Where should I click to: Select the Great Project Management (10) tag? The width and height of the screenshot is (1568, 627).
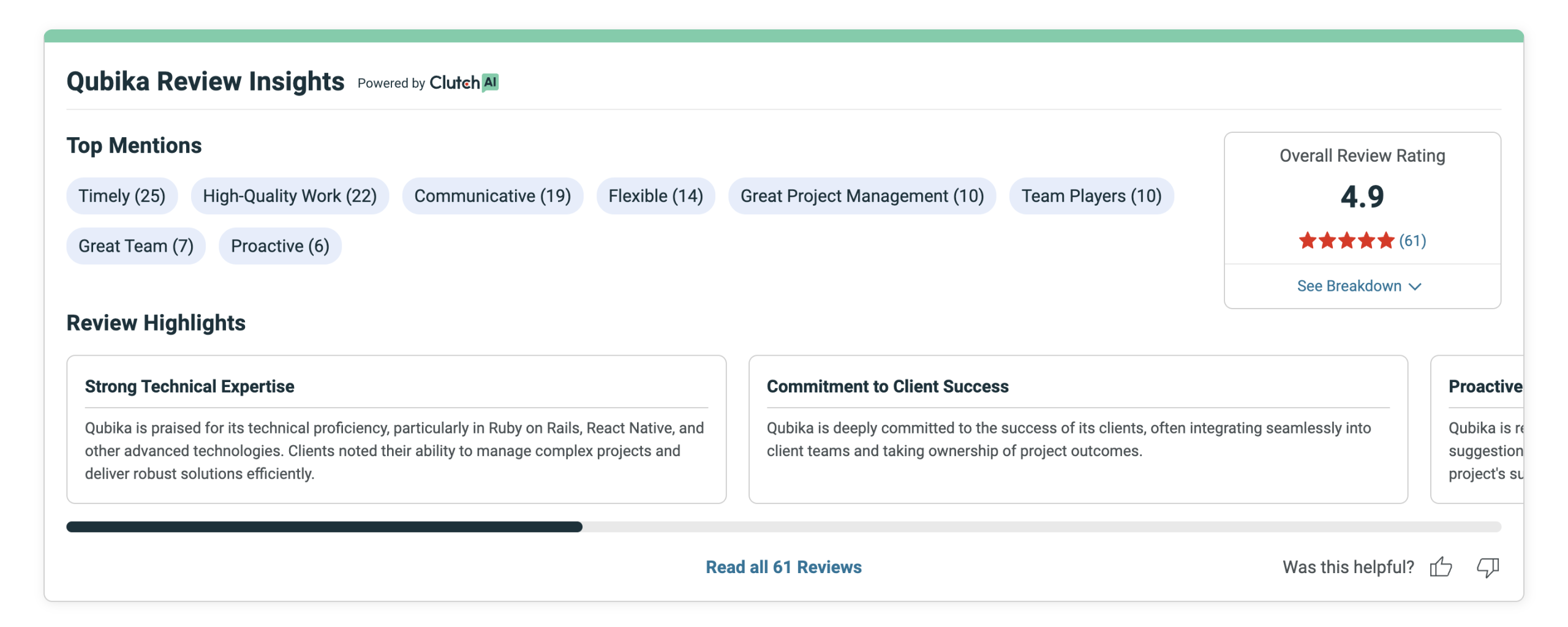(862, 196)
